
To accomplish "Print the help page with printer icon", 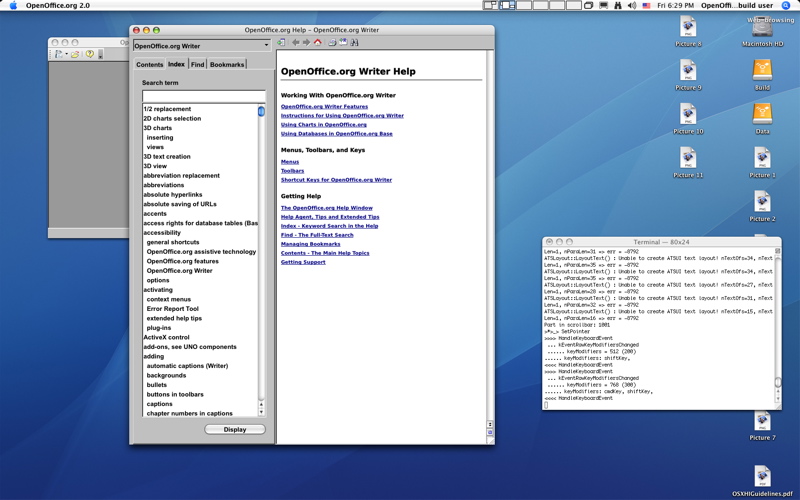I will pos(332,42).
